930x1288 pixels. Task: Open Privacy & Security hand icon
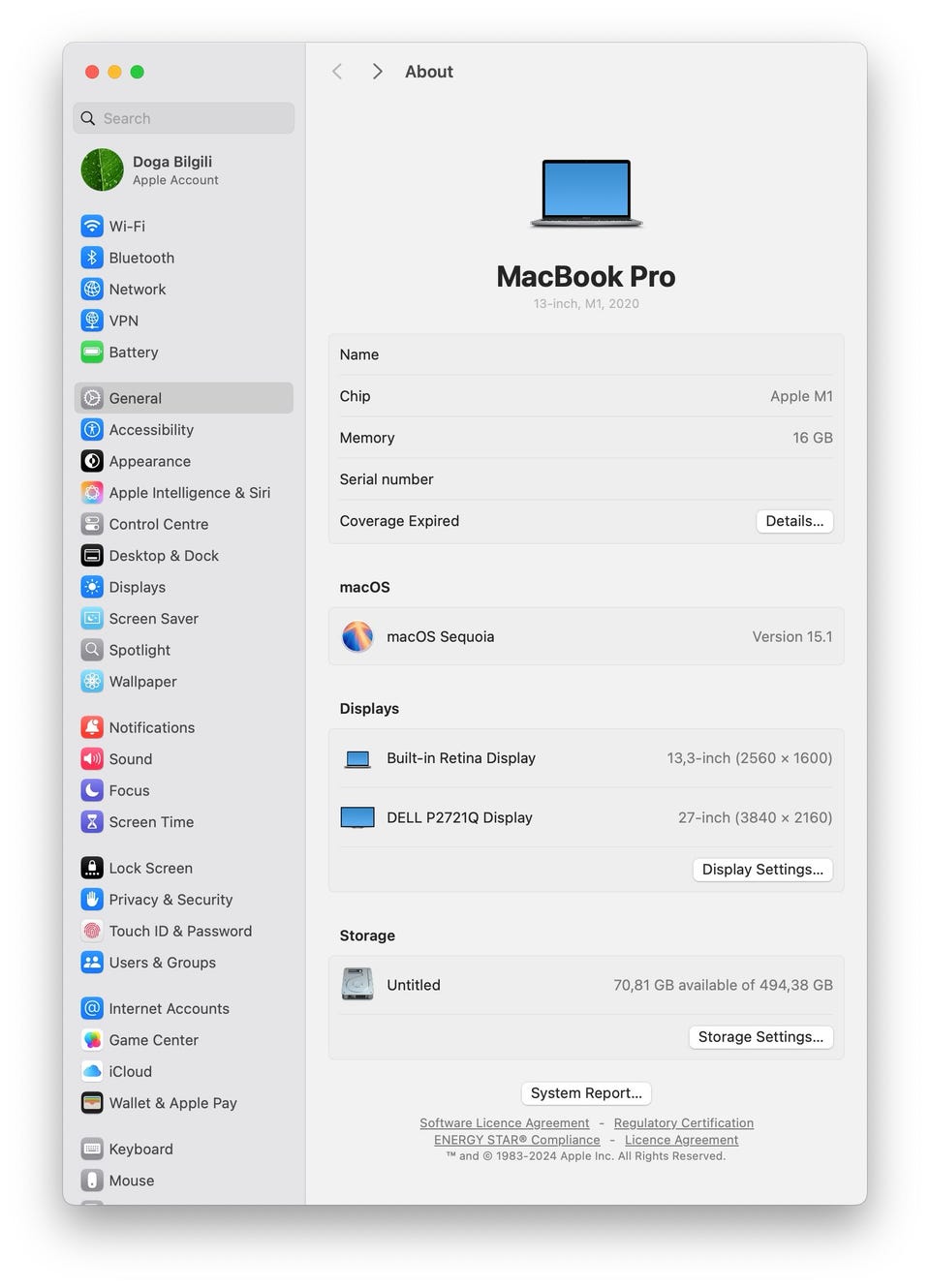92,899
